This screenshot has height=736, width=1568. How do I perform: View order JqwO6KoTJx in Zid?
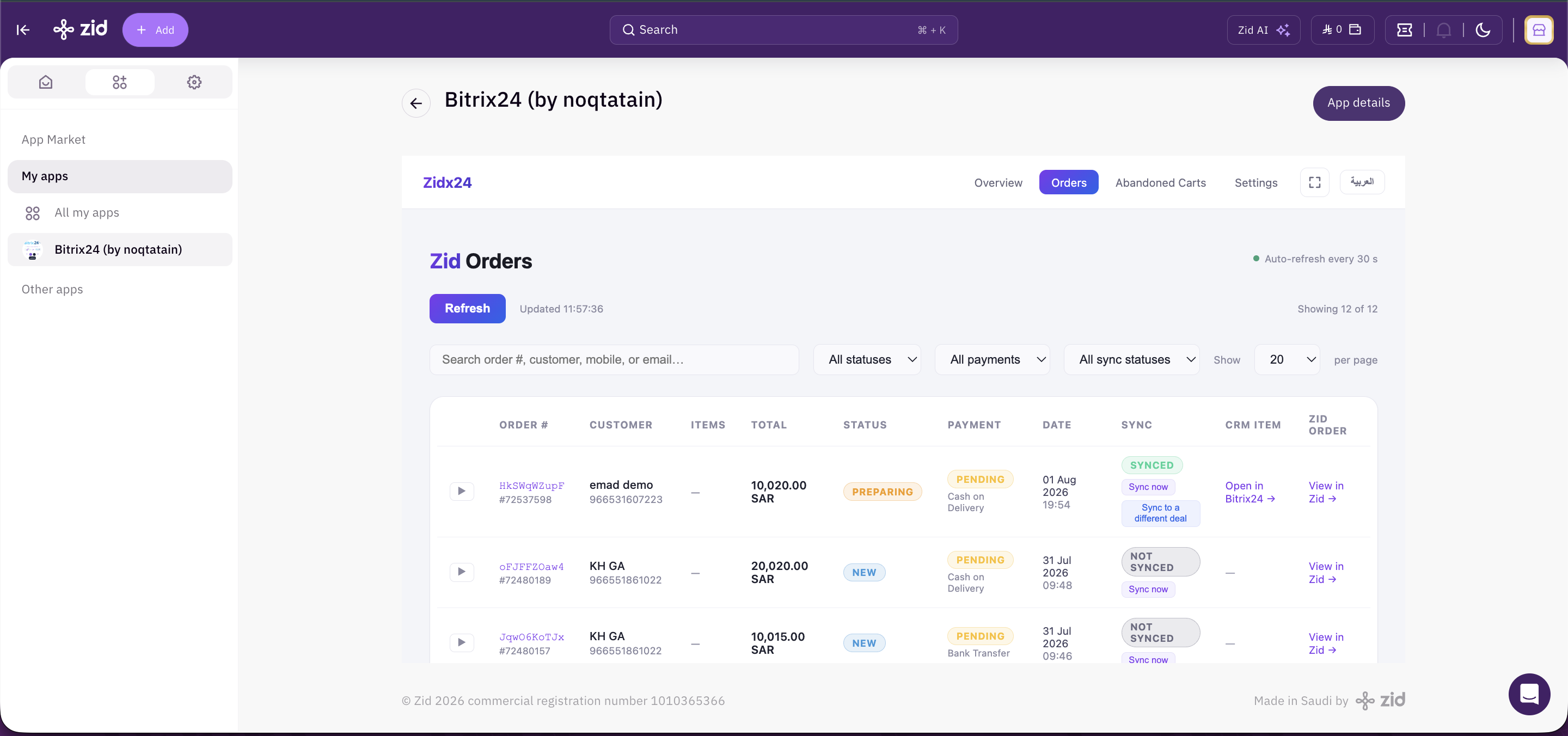[x=1326, y=643]
